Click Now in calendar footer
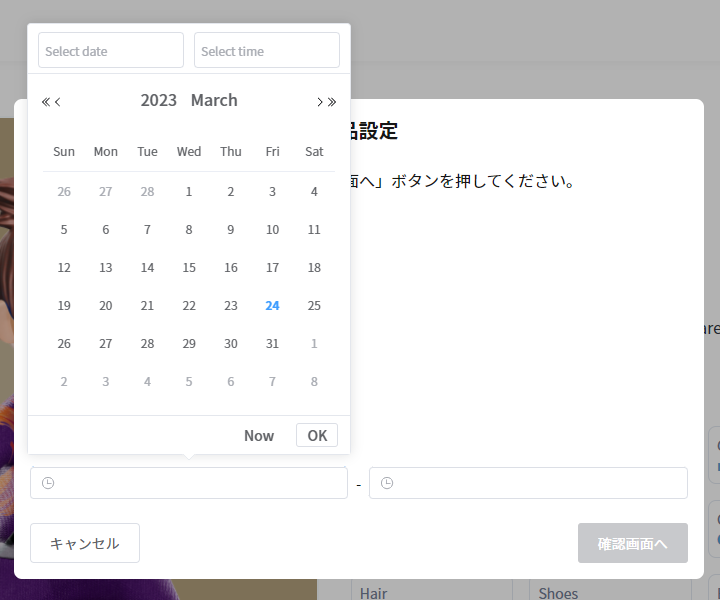The image size is (720, 600). pos(259,435)
